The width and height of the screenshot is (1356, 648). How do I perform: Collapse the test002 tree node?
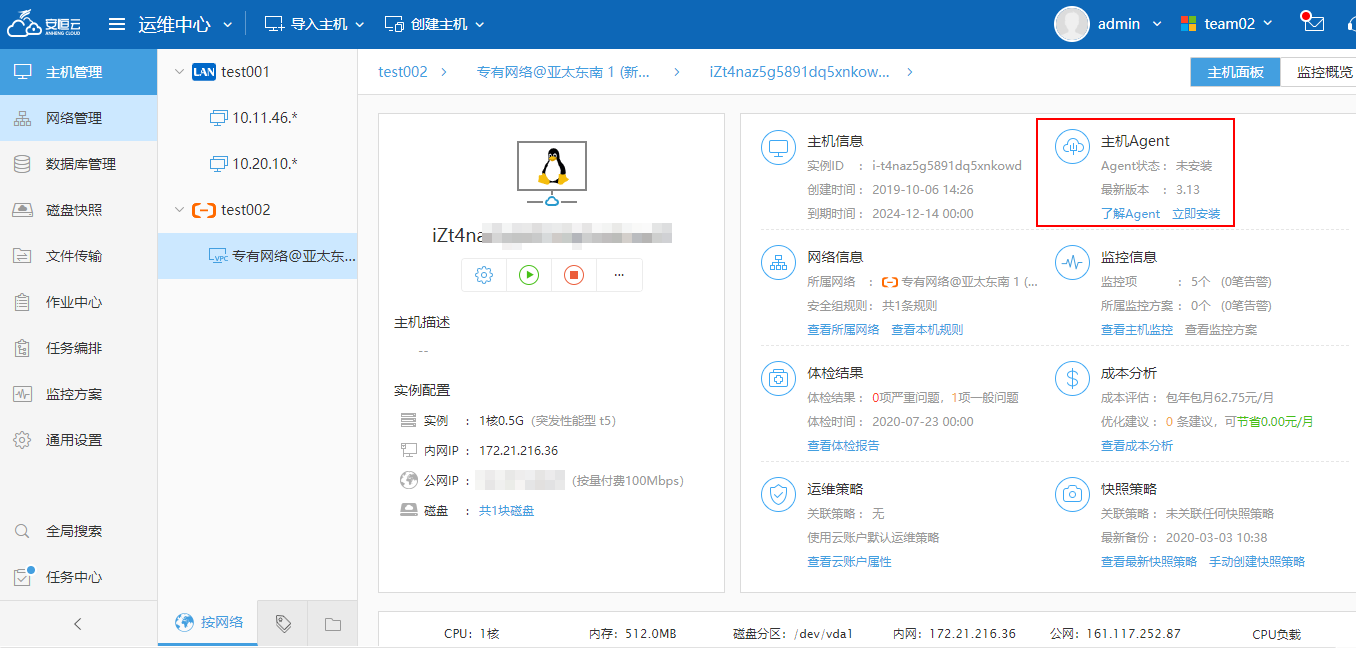pos(179,209)
